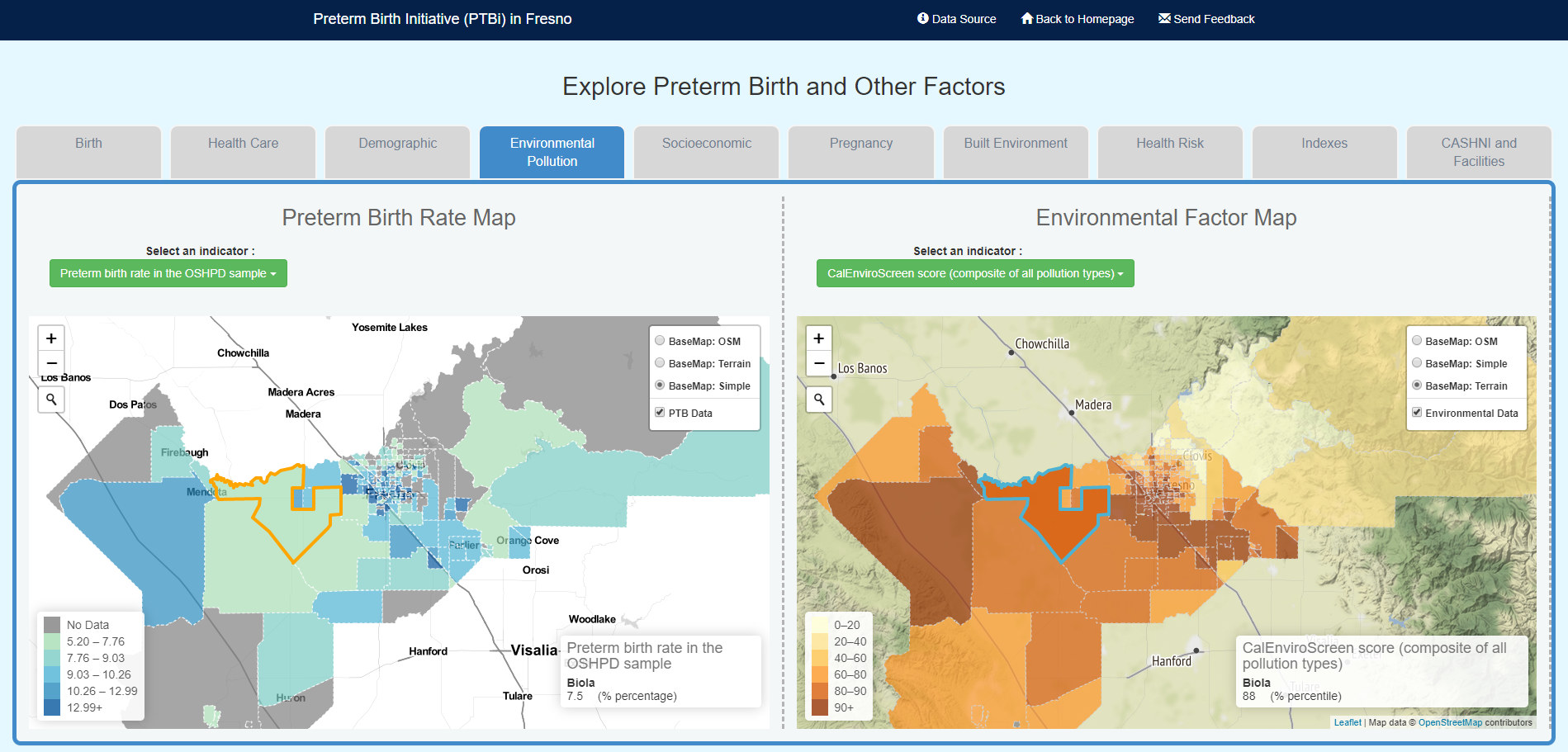Viewport: 1568px width, 752px height.
Task: Zoom in on the Preterm Birth Rate map
Action: click(x=51, y=338)
